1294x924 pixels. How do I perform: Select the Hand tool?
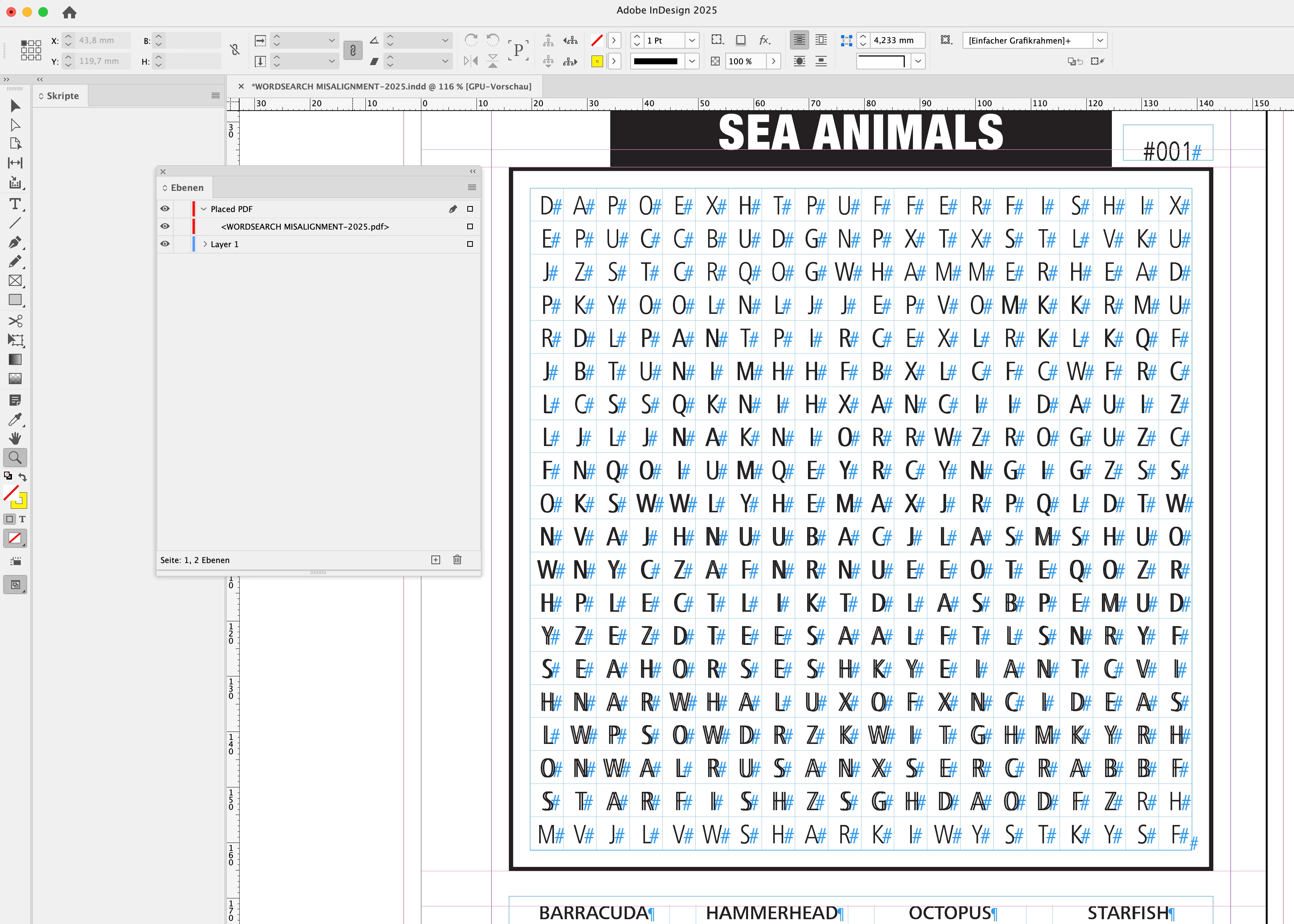pyautogui.click(x=15, y=438)
